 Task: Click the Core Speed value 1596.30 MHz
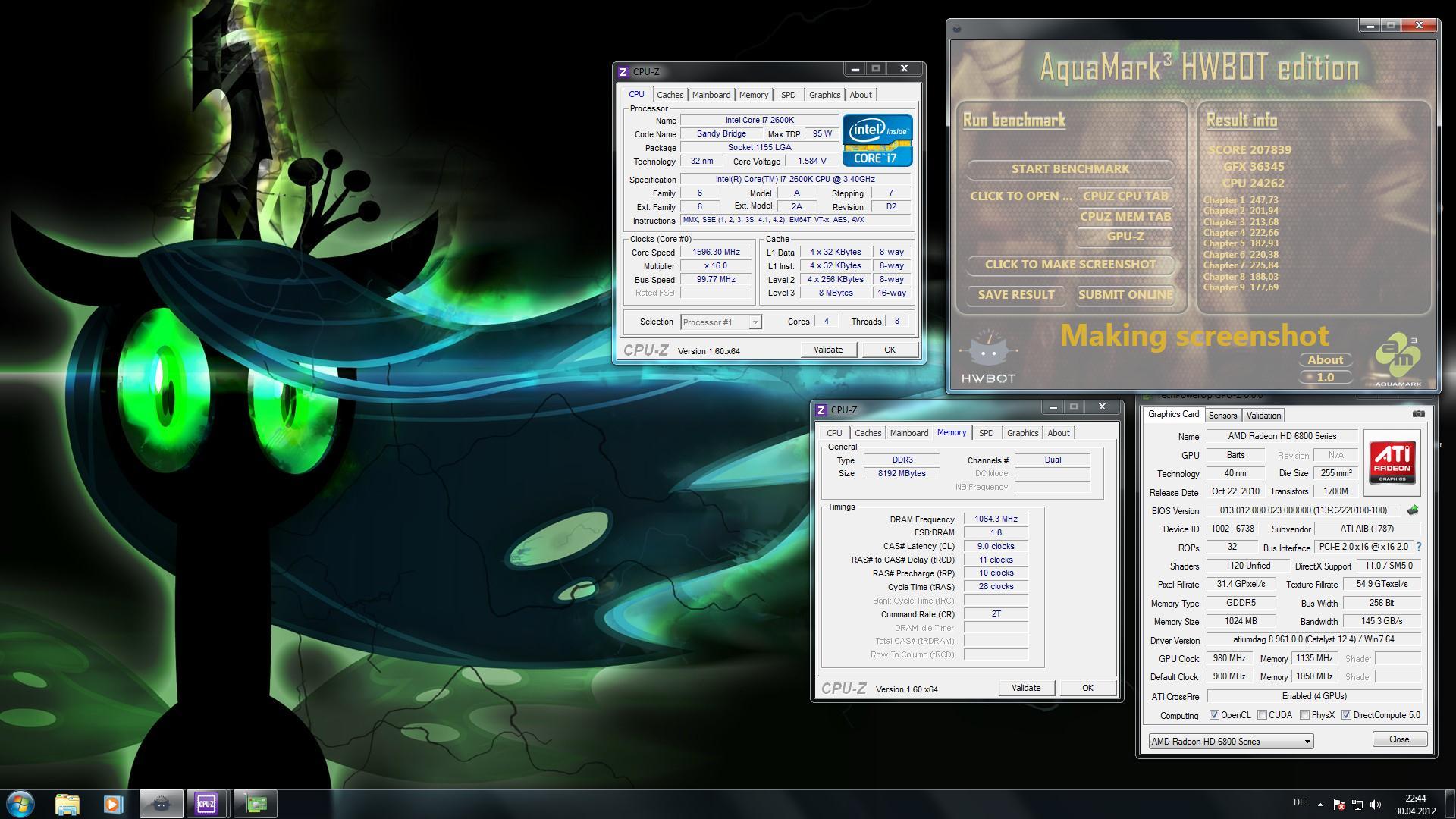coord(716,253)
